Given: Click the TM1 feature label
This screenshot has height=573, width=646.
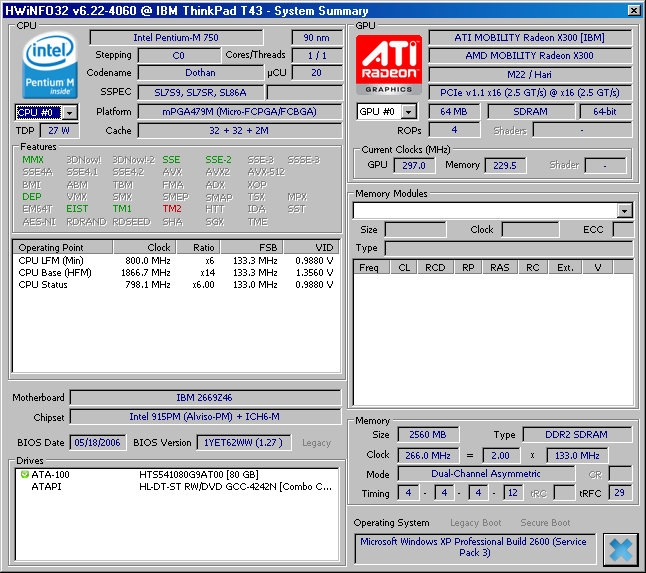Looking at the screenshot, I should [x=122, y=209].
